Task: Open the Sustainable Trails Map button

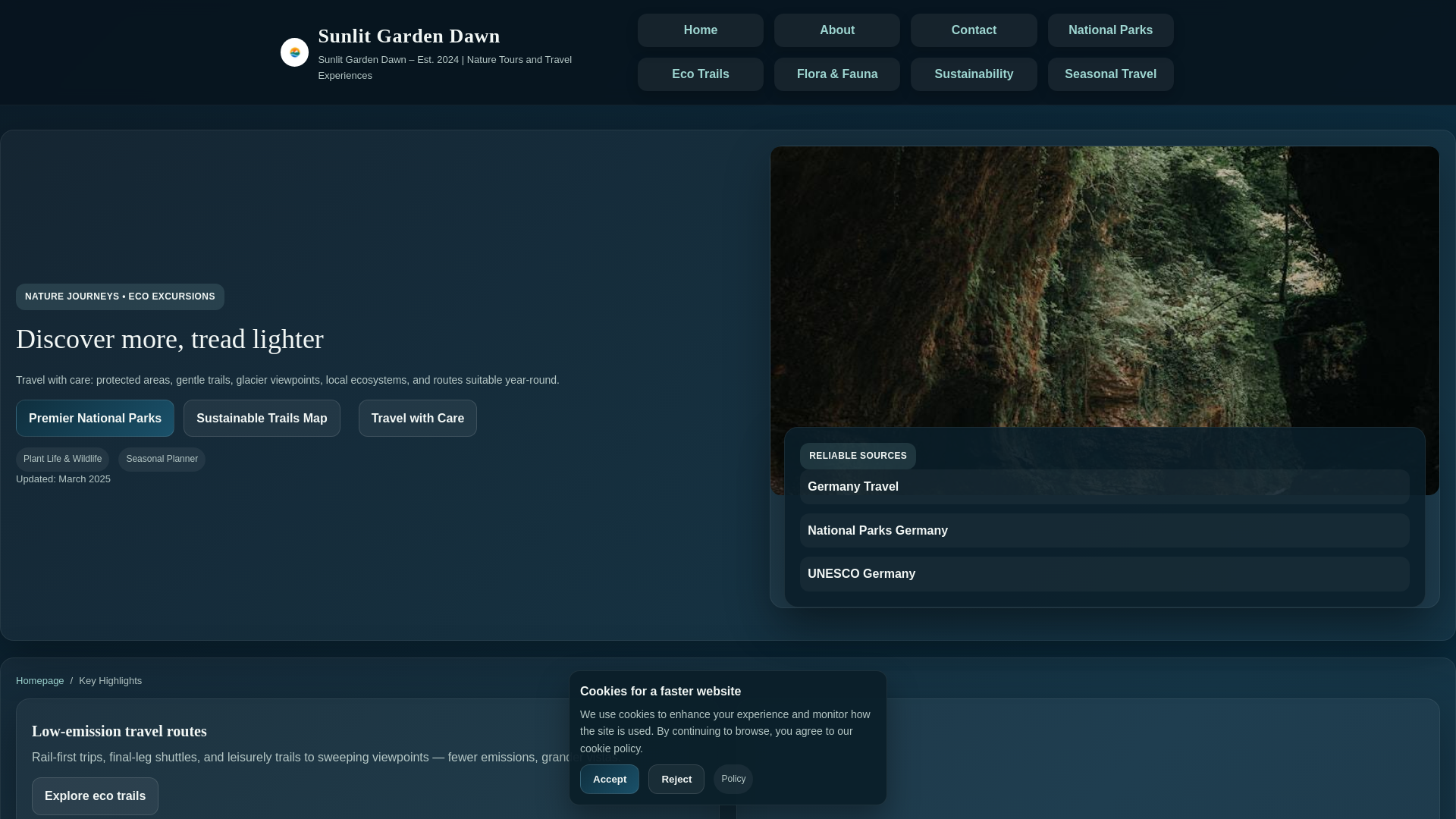Action: 262,419
